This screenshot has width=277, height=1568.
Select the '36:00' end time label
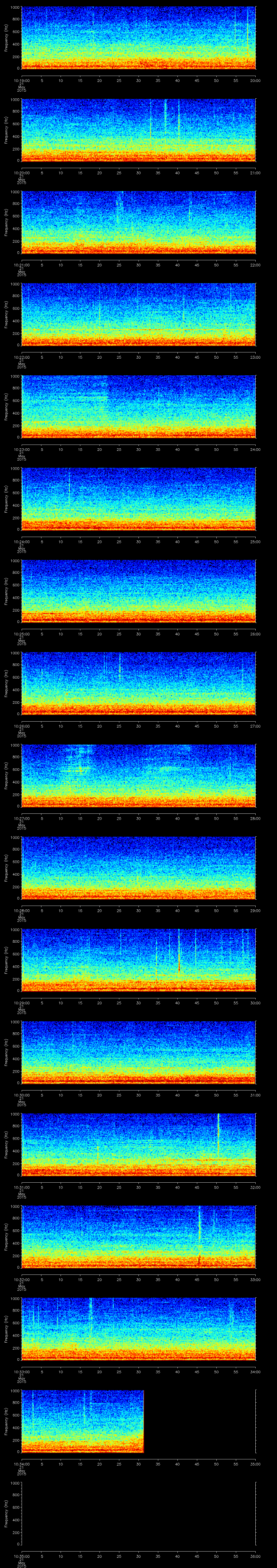coord(255,1556)
